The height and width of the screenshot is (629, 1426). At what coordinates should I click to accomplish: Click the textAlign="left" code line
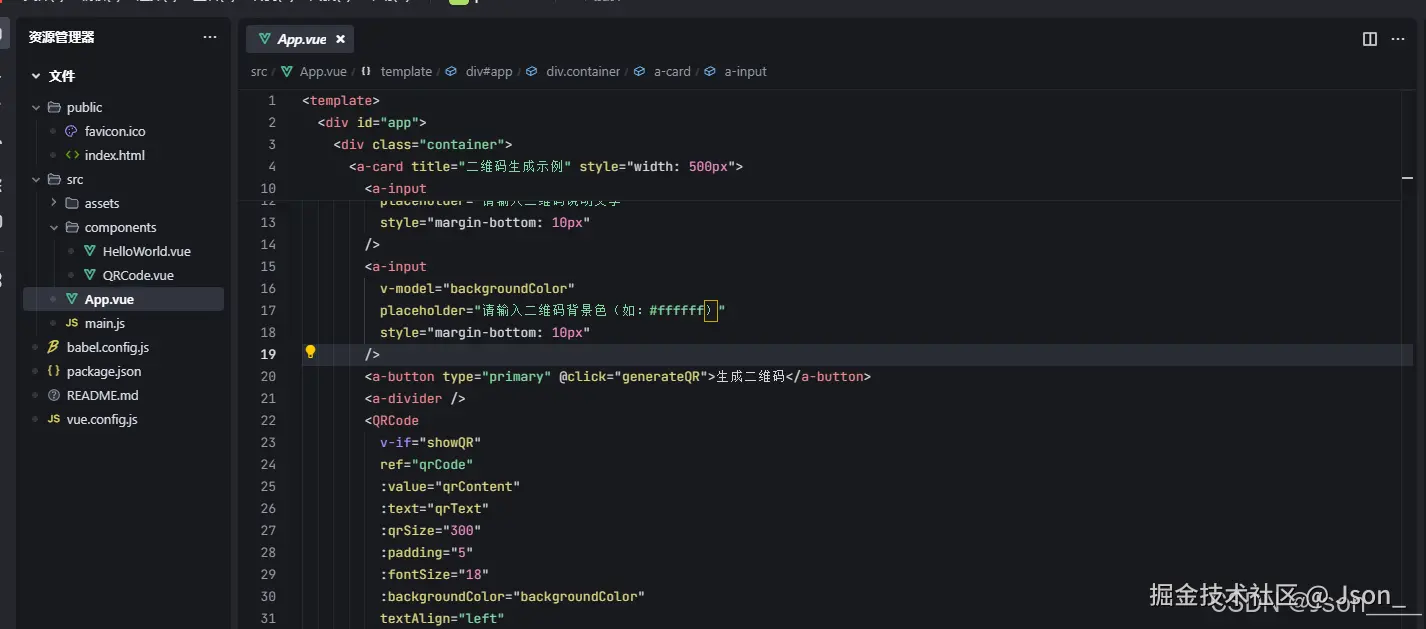442,618
